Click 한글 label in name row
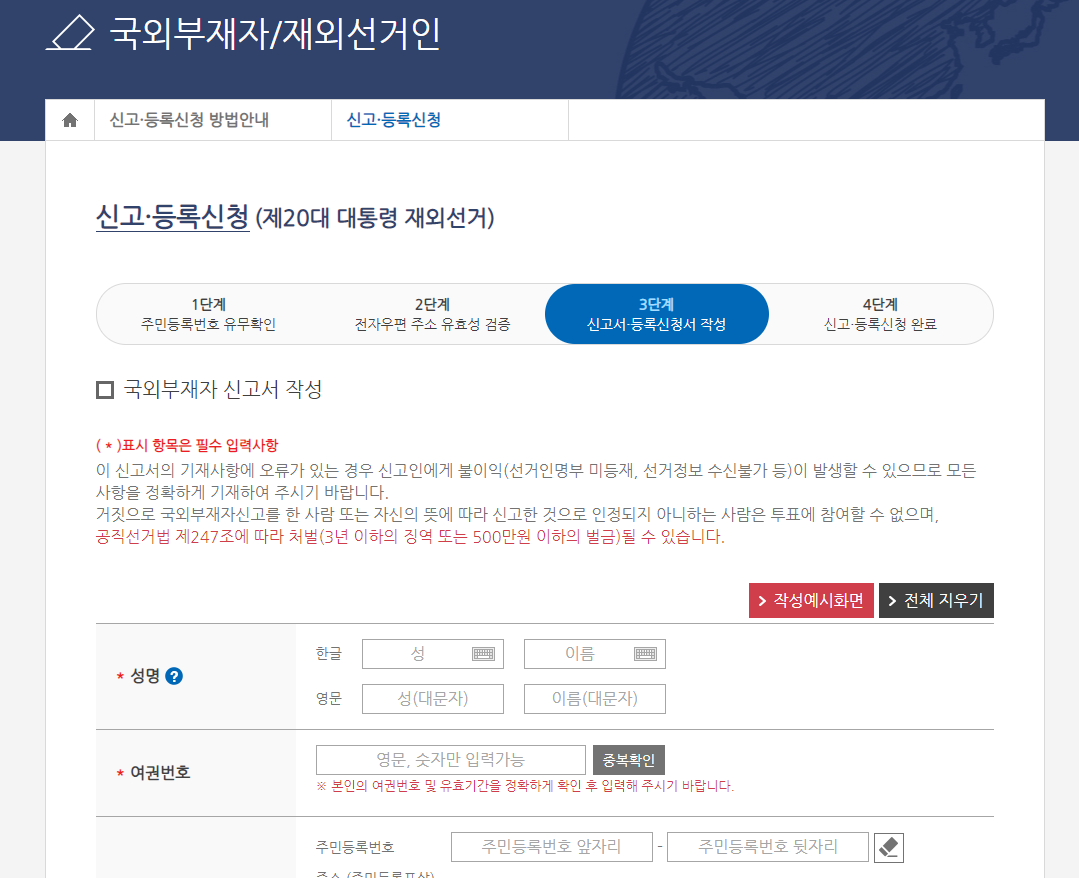The height and width of the screenshot is (878, 1079). (329, 654)
